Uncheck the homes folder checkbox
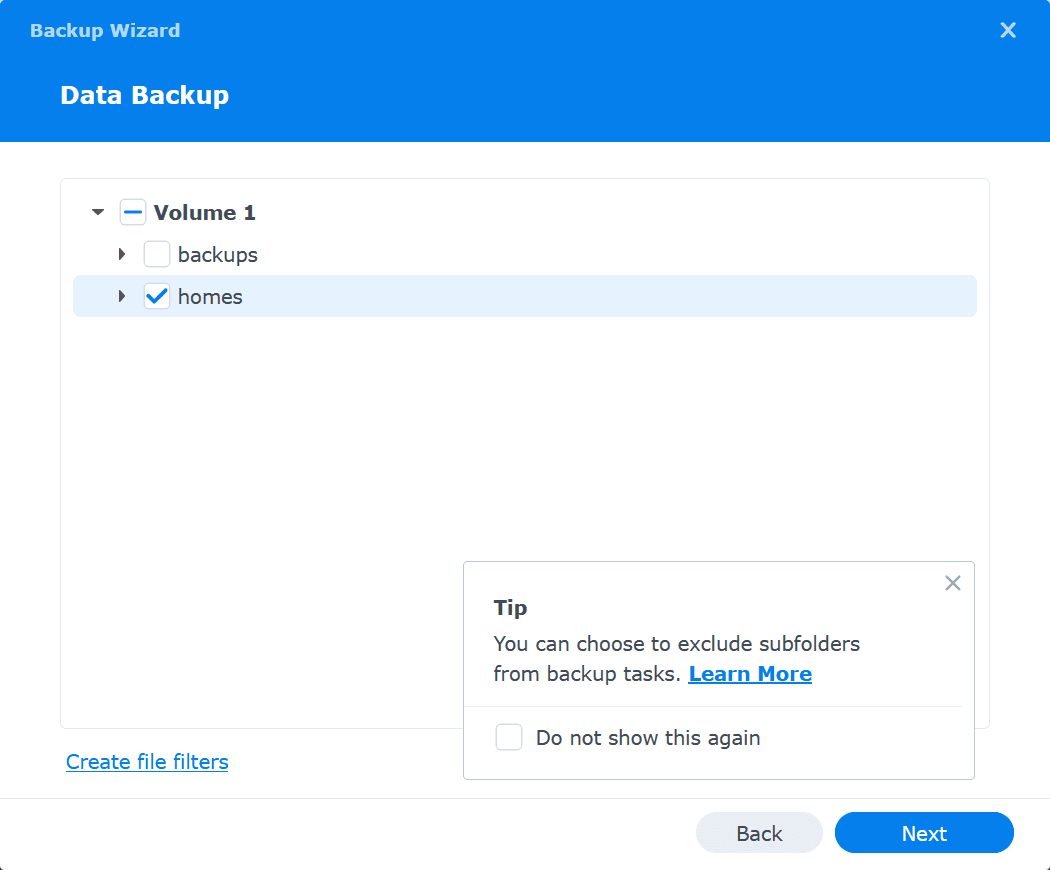This screenshot has height=870, width=1050. tap(157, 296)
